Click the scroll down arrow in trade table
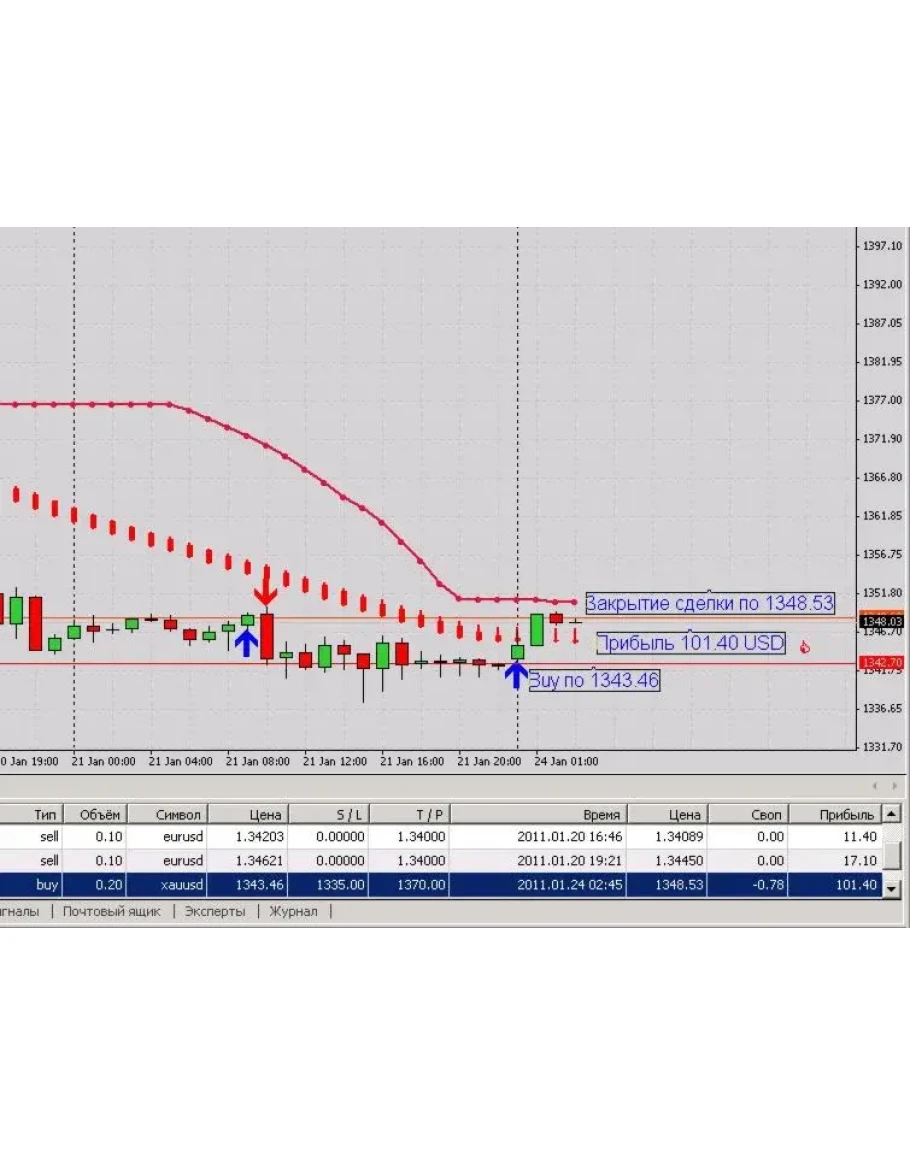Image resolution: width=910 pixels, height=1155 pixels. 891,887
